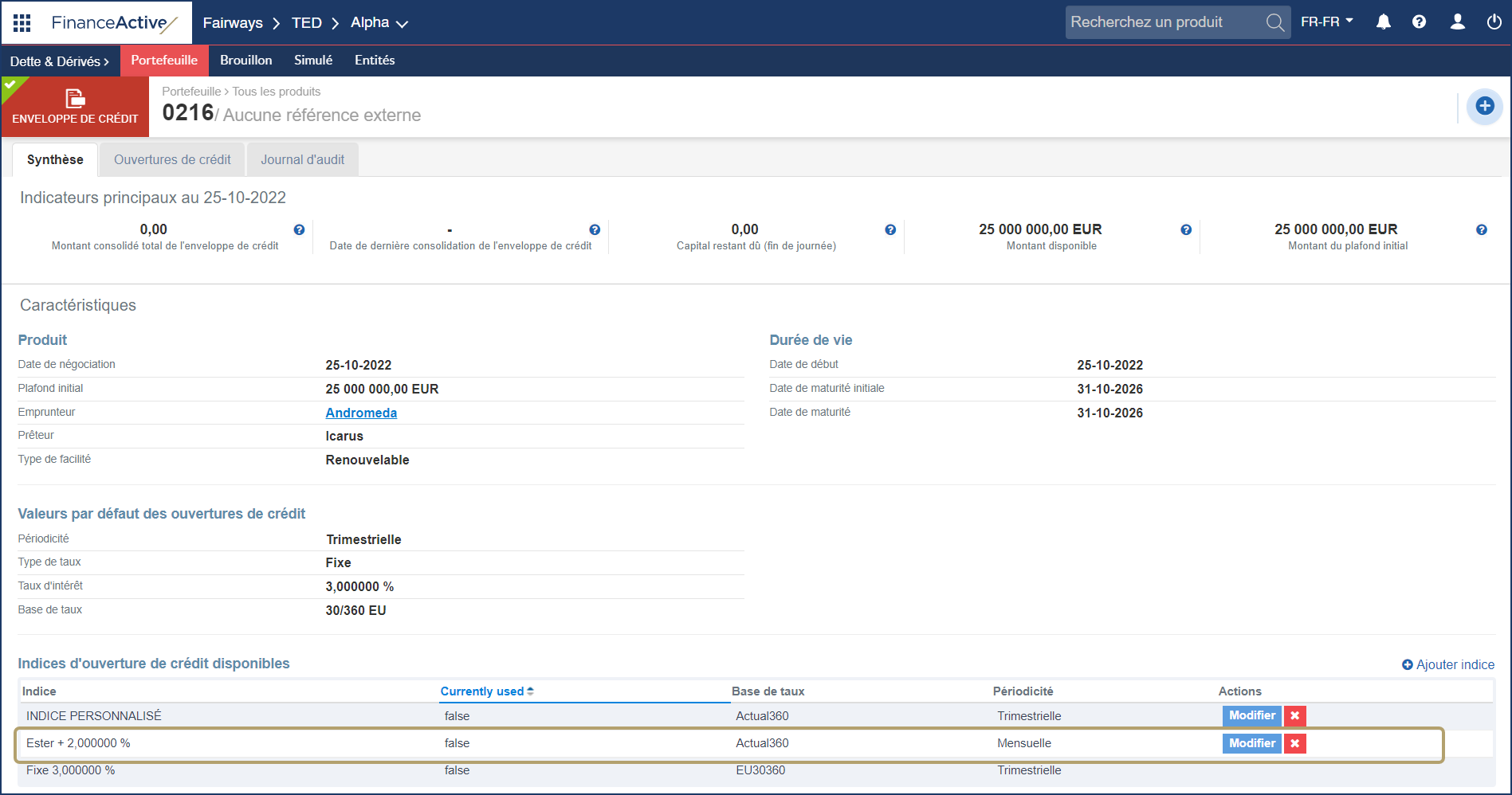This screenshot has width=1512, height=795.
Task: Expand the Dette & Dérivés menu
Action: [x=60, y=61]
